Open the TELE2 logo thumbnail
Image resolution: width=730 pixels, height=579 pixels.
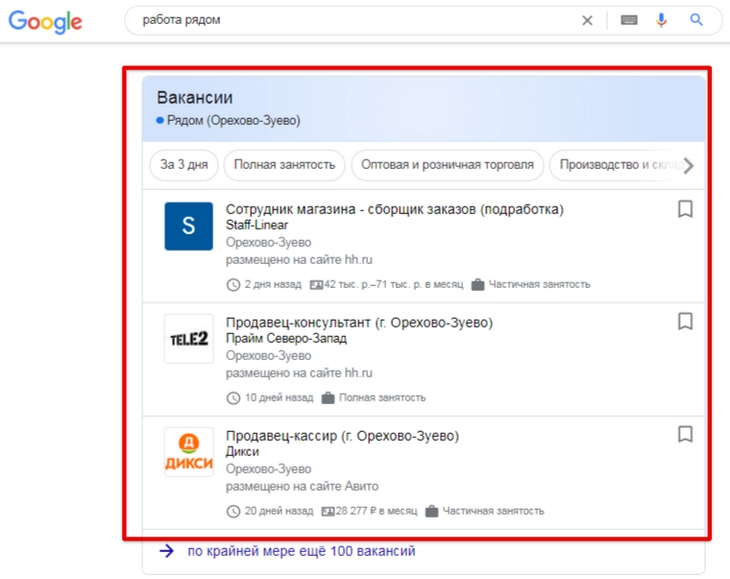pos(189,339)
